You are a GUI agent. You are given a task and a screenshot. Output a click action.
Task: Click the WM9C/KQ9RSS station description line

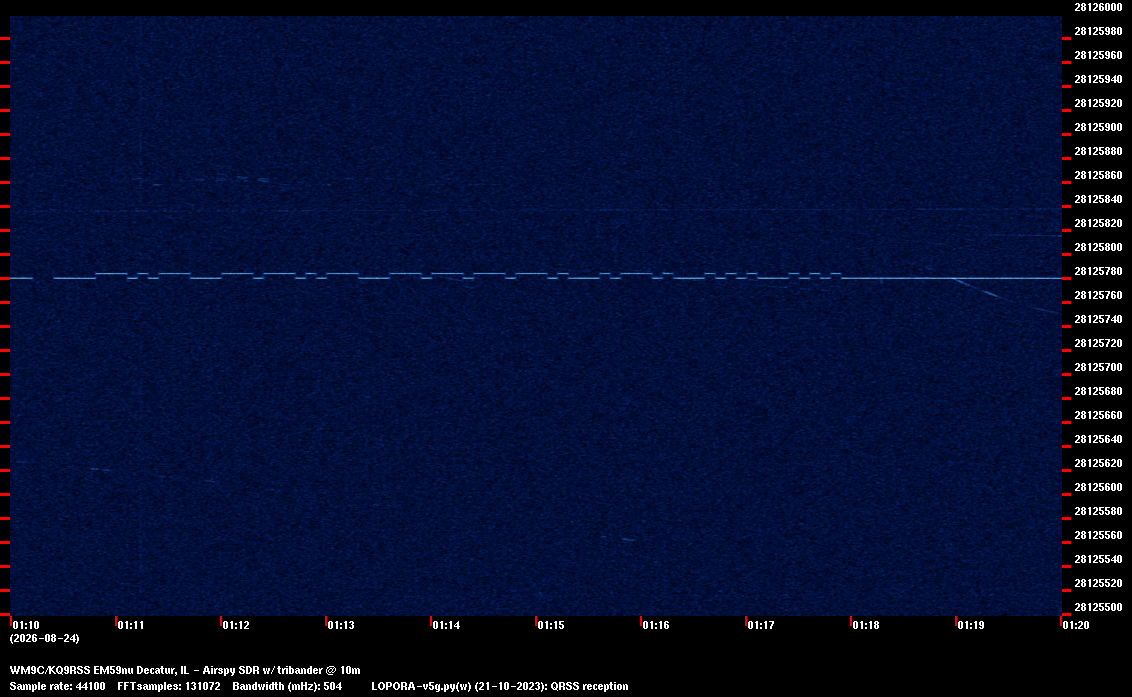click(x=185, y=670)
